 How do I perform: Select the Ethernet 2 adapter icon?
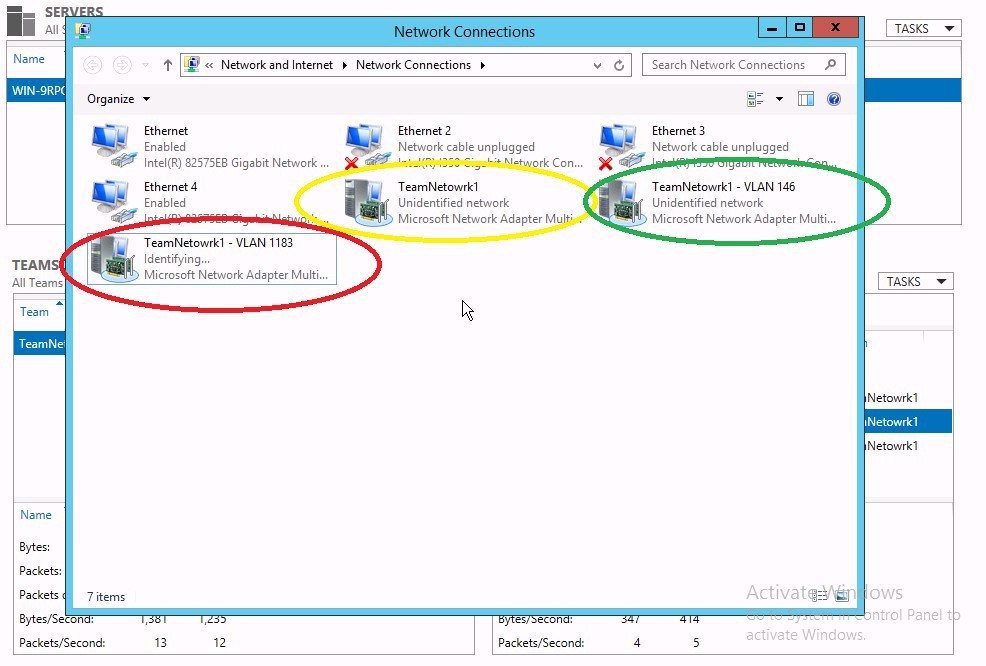[367, 146]
